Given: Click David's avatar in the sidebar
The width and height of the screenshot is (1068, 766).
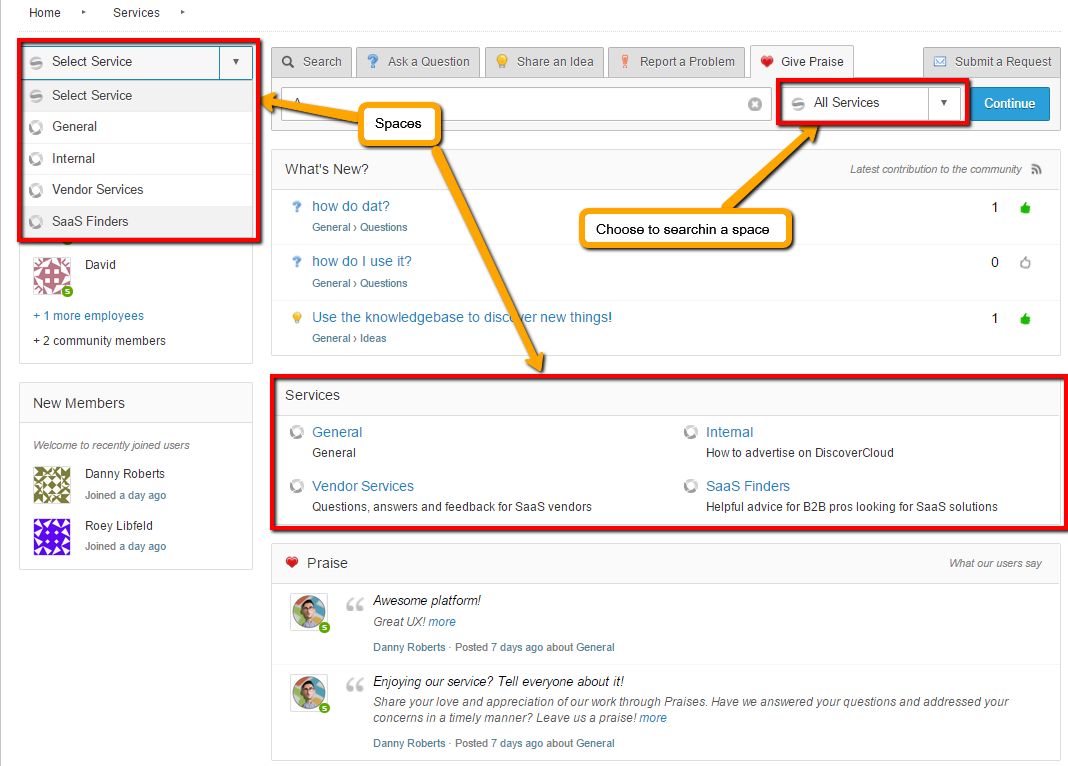Looking at the screenshot, I should (51, 275).
